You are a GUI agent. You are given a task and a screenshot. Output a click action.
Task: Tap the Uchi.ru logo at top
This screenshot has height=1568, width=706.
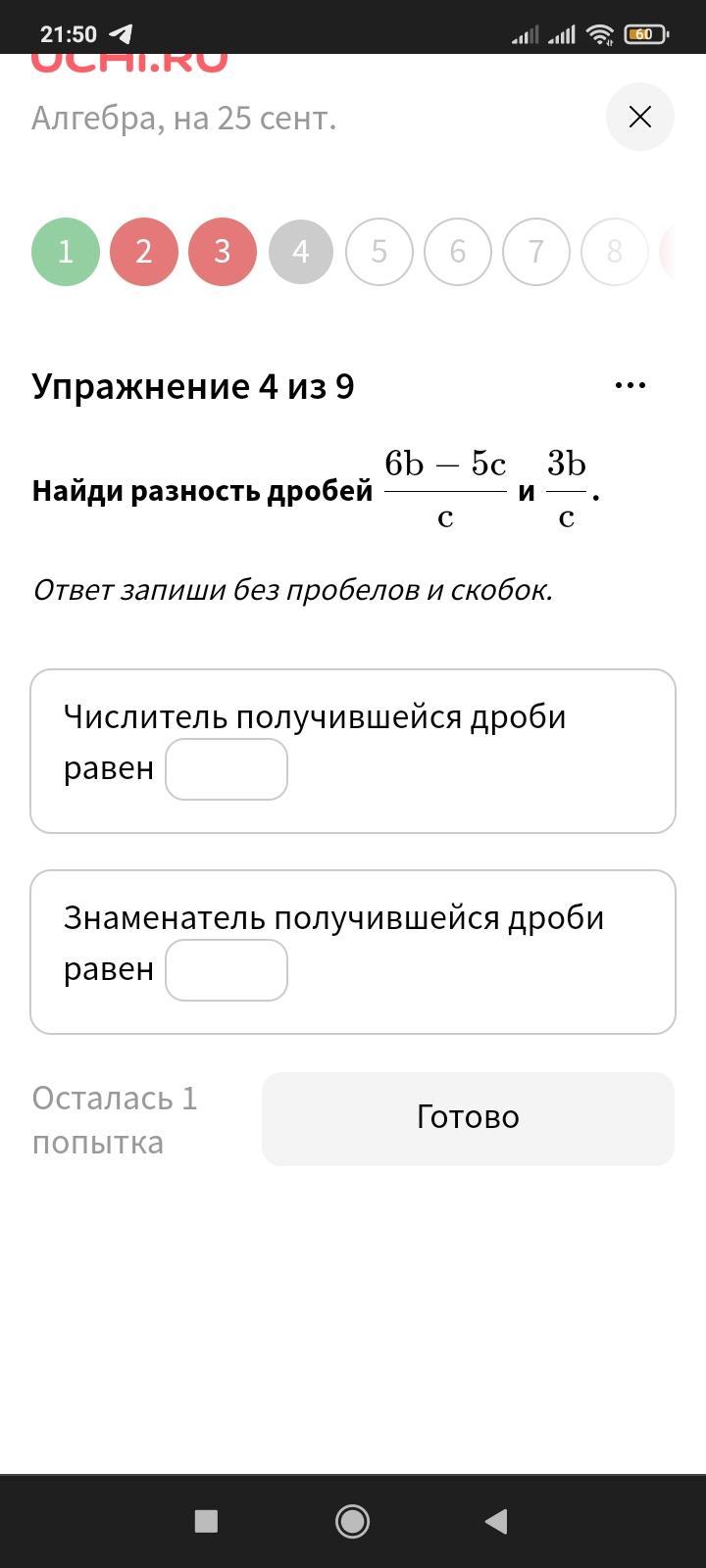tap(129, 62)
